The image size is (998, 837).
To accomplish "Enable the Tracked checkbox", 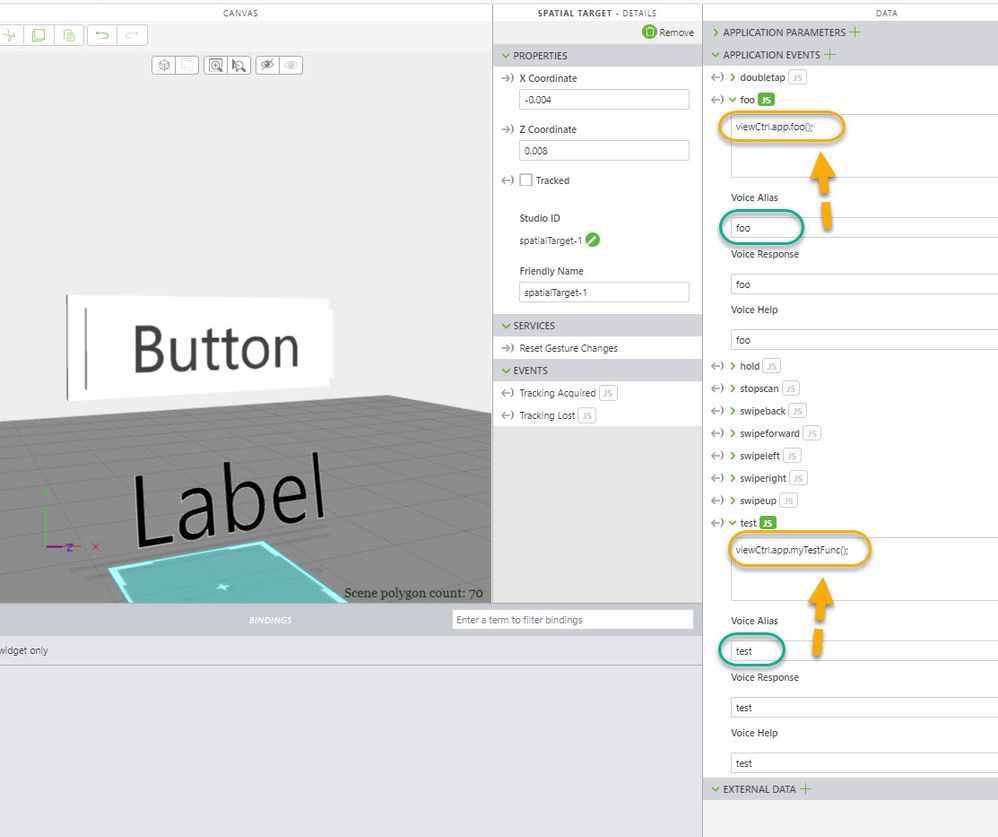I will point(526,180).
